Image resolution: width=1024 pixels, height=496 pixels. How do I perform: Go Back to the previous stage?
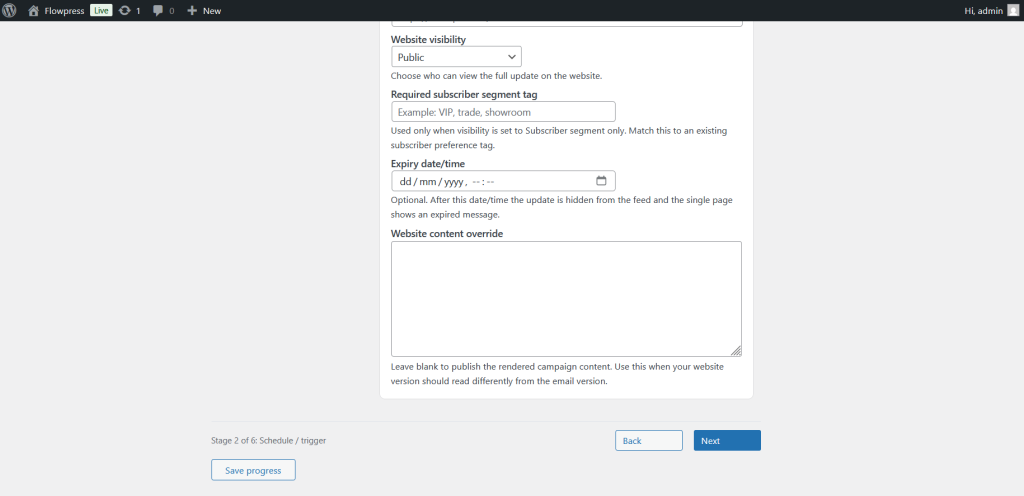click(x=648, y=441)
